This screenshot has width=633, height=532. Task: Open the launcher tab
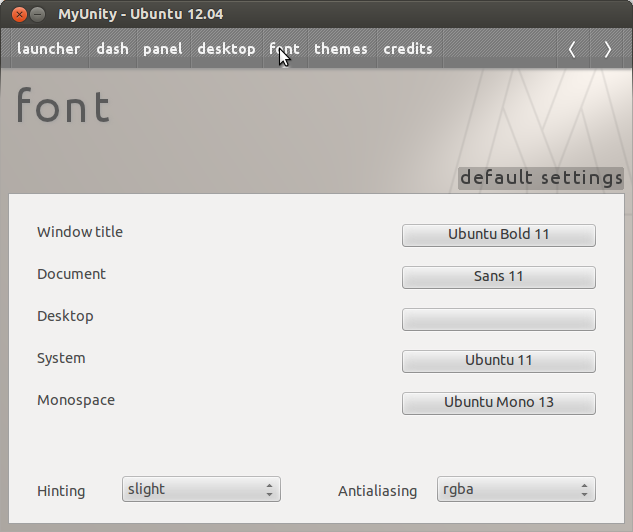48,49
